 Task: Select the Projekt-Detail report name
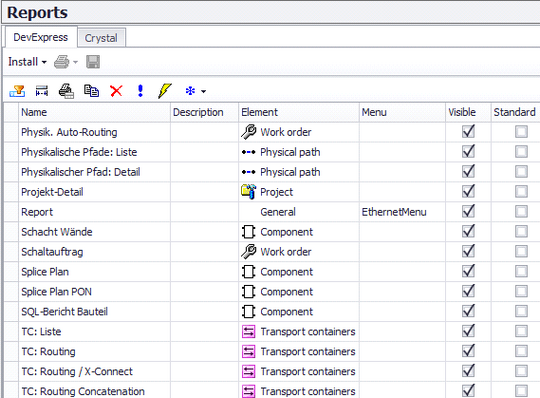point(52,192)
